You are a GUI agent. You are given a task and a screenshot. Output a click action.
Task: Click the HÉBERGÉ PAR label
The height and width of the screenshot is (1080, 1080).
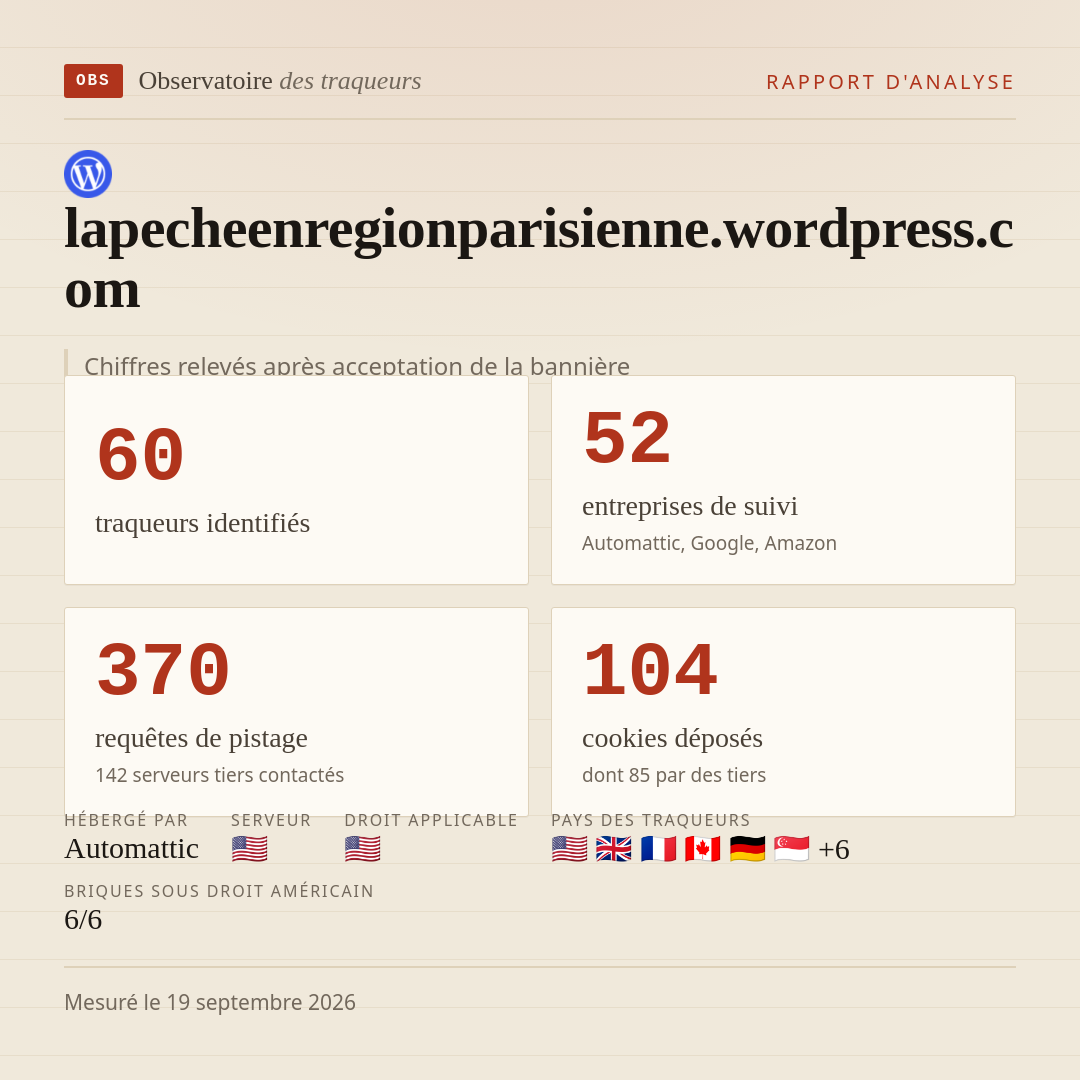pos(126,820)
